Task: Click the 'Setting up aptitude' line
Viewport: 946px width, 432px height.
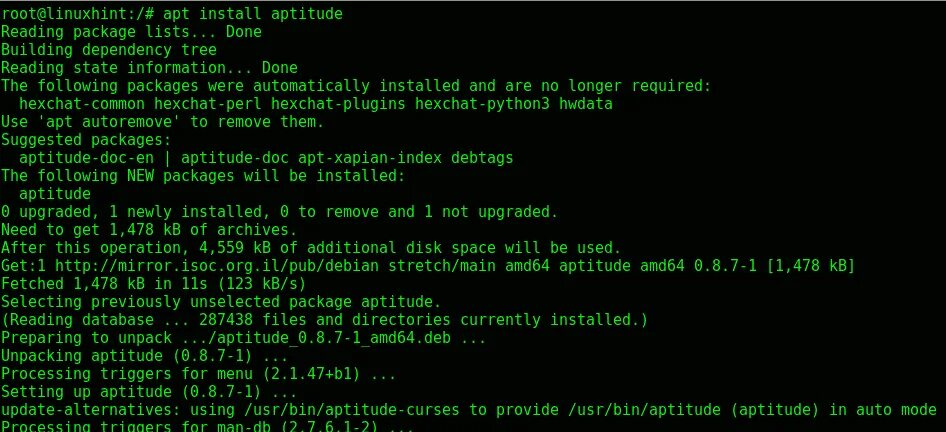Action: point(149,392)
